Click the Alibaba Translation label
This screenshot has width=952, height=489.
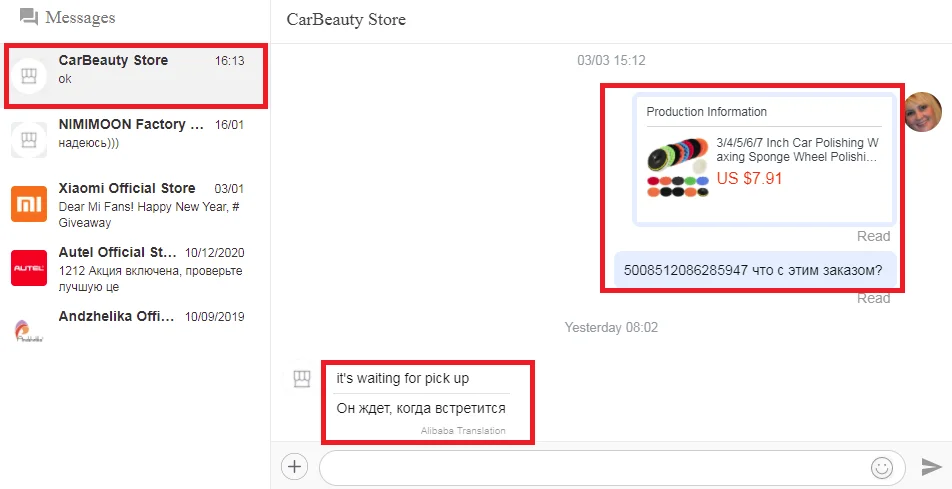[x=463, y=431]
